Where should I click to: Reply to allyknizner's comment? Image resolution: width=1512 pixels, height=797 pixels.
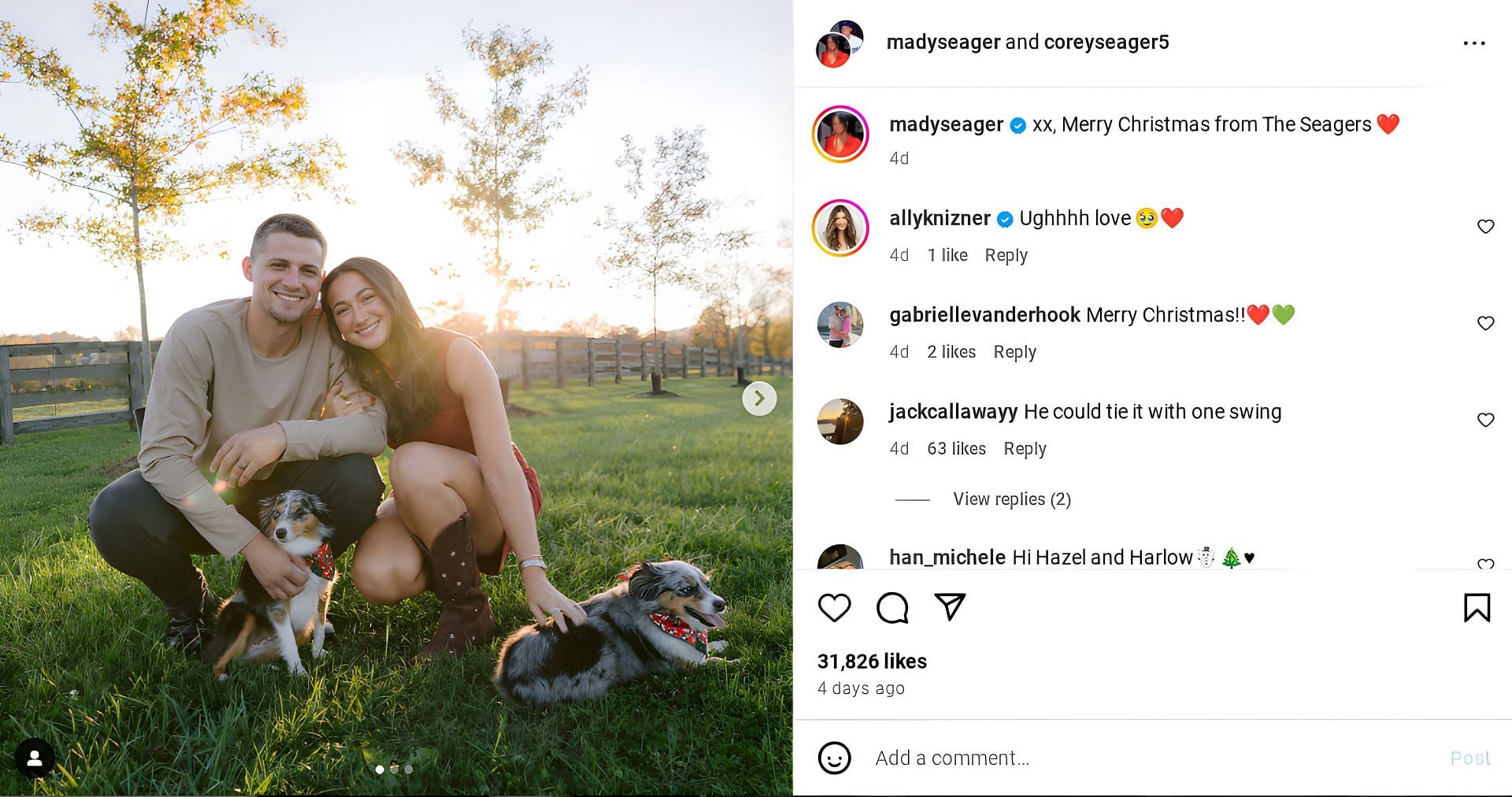point(1006,255)
